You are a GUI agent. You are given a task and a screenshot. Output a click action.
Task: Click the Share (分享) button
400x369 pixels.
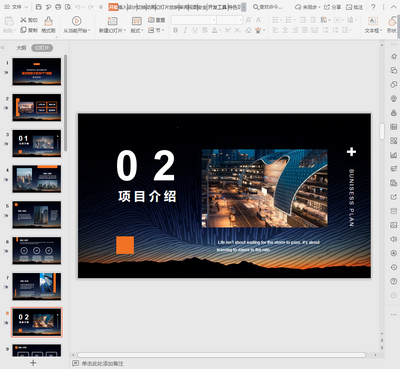click(x=333, y=7)
